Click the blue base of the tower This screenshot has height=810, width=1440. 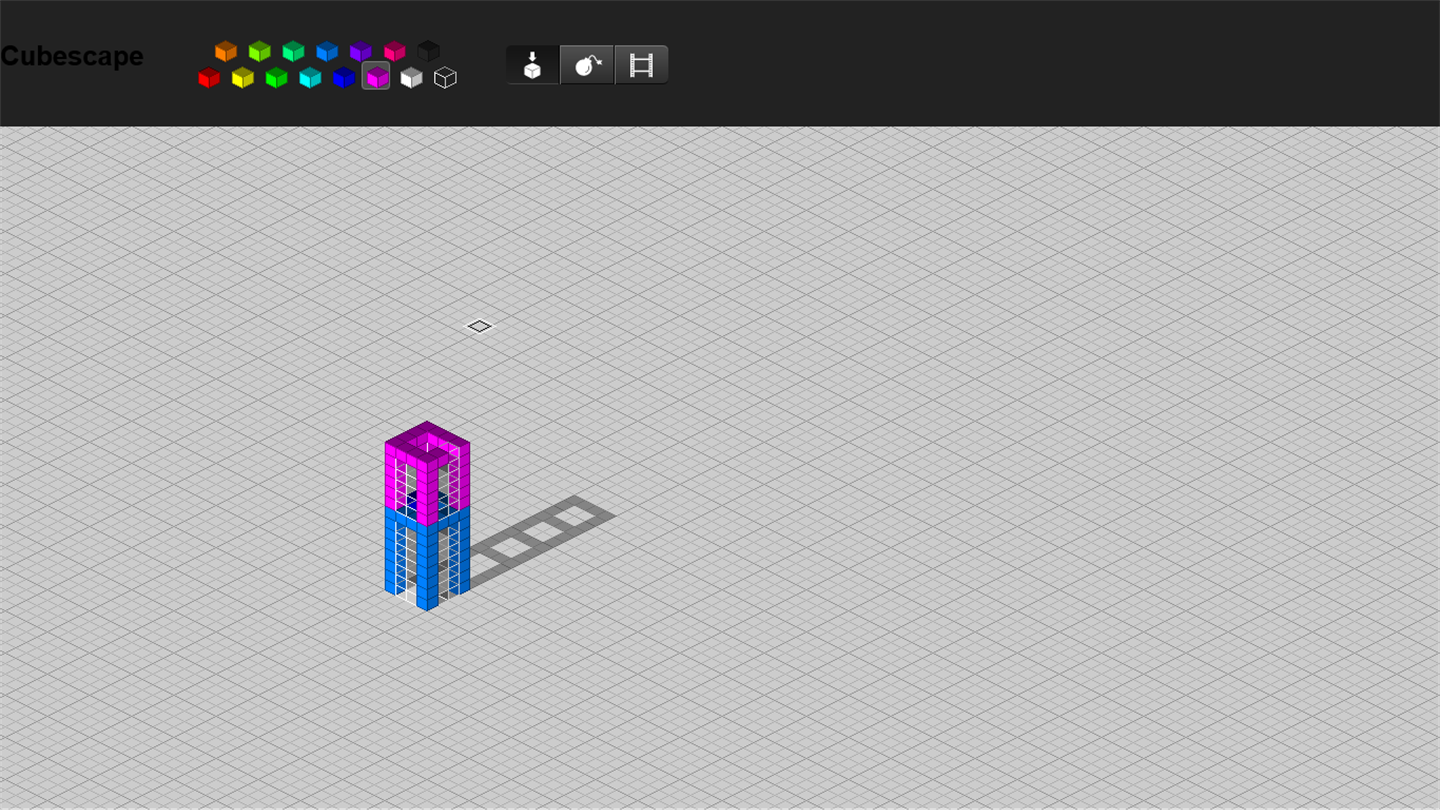(427, 557)
